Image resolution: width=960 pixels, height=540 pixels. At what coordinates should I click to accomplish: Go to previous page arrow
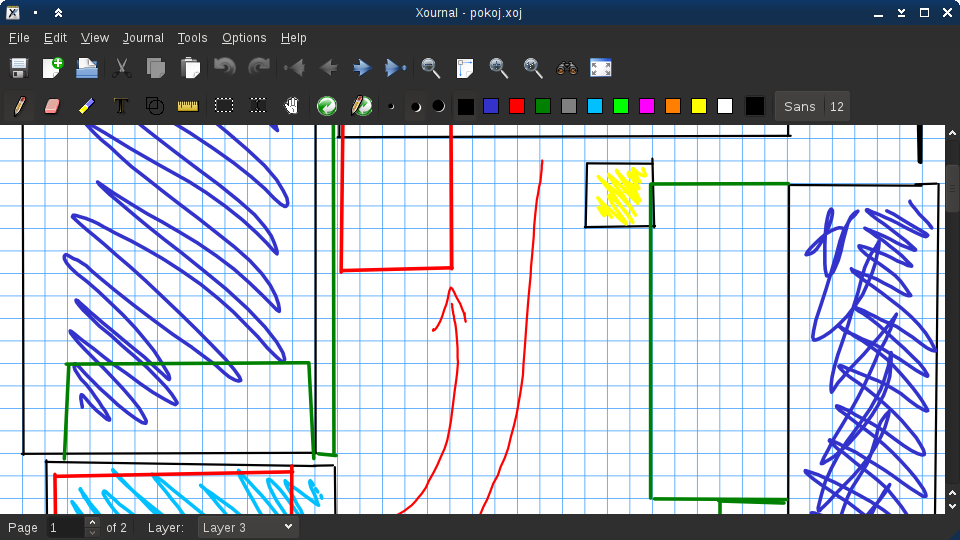pos(328,68)
